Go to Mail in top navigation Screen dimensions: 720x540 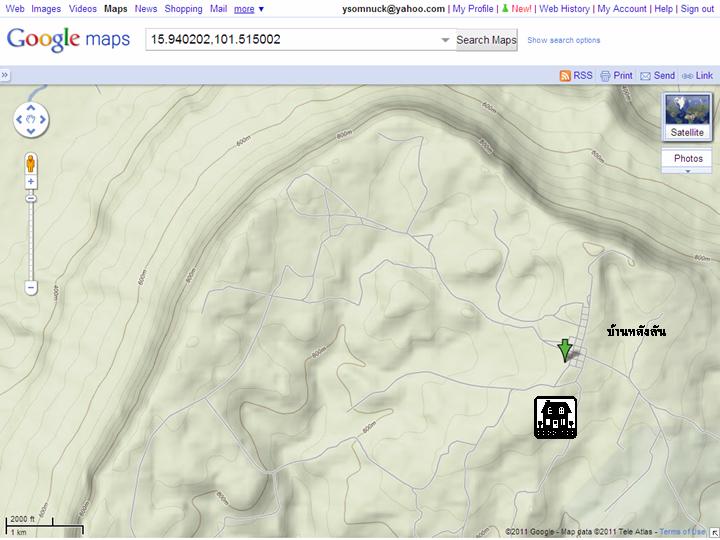point(218,9)
